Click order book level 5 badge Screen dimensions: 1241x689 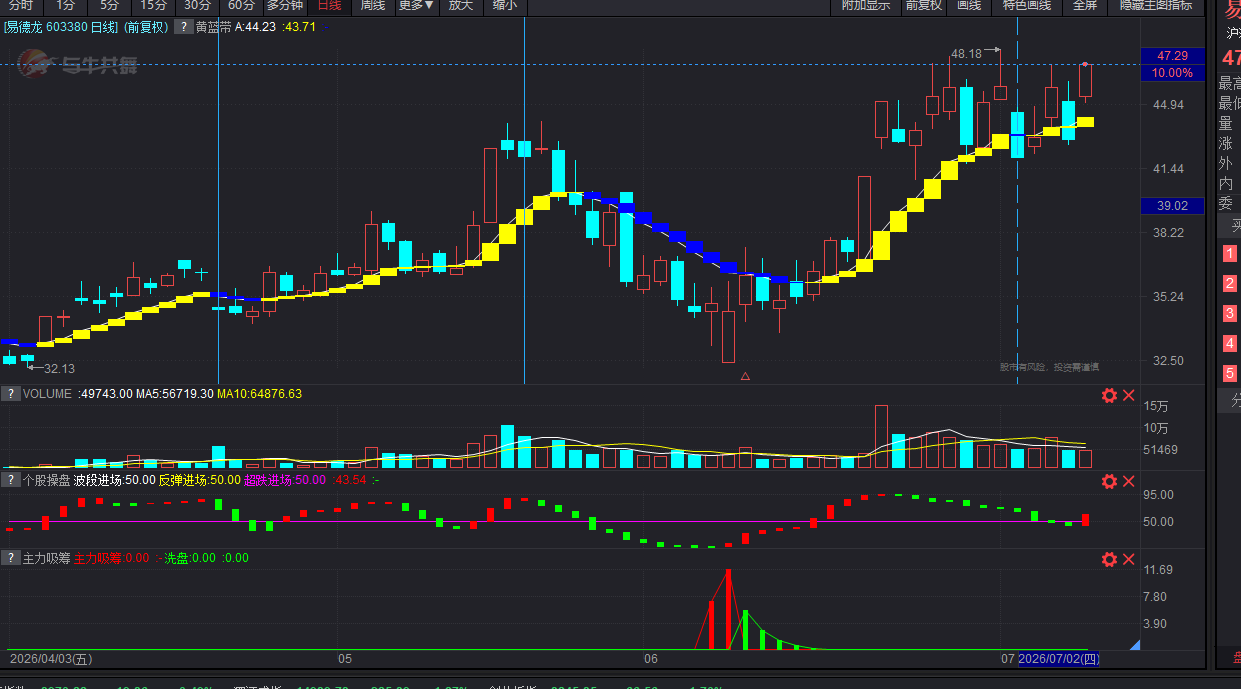(1230, 373)
